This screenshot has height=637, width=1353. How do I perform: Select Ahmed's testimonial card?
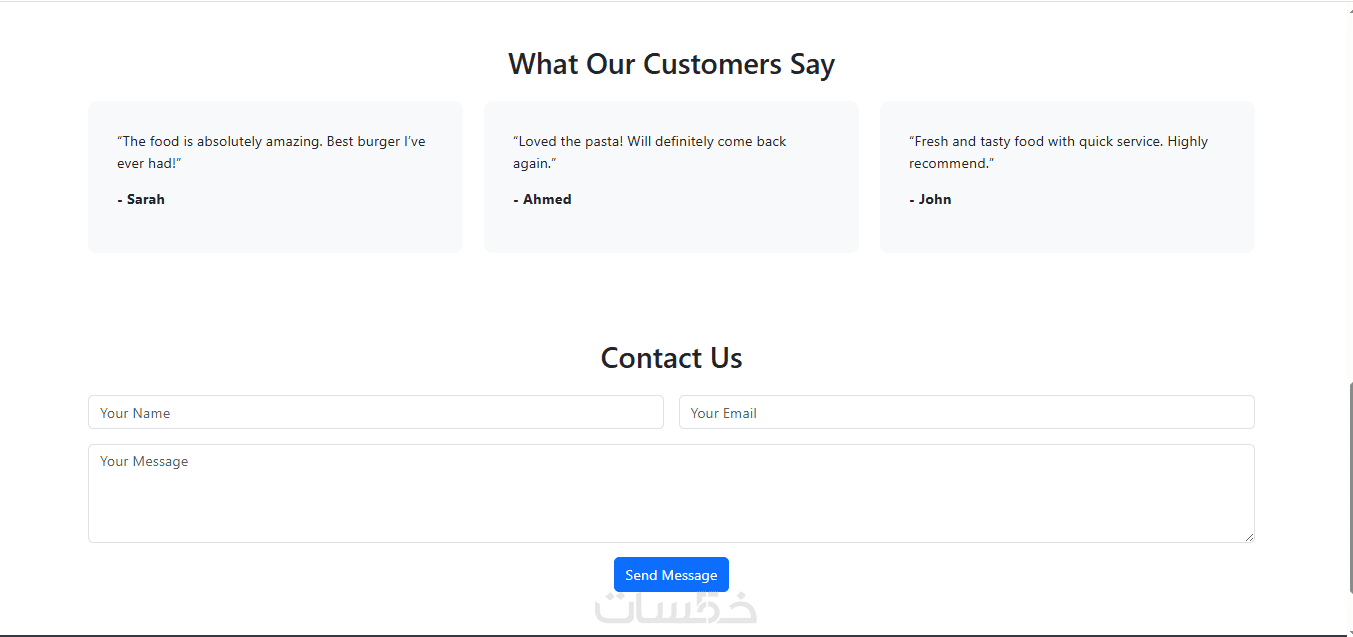tap(671, 230)
